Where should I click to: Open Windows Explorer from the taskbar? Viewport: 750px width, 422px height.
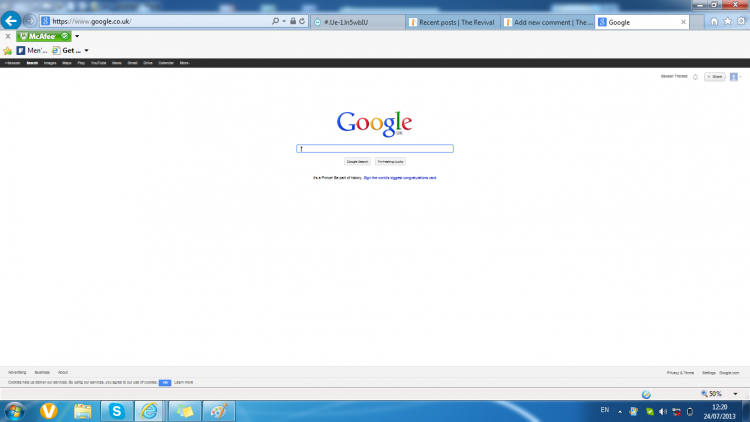tap(82, 411)
